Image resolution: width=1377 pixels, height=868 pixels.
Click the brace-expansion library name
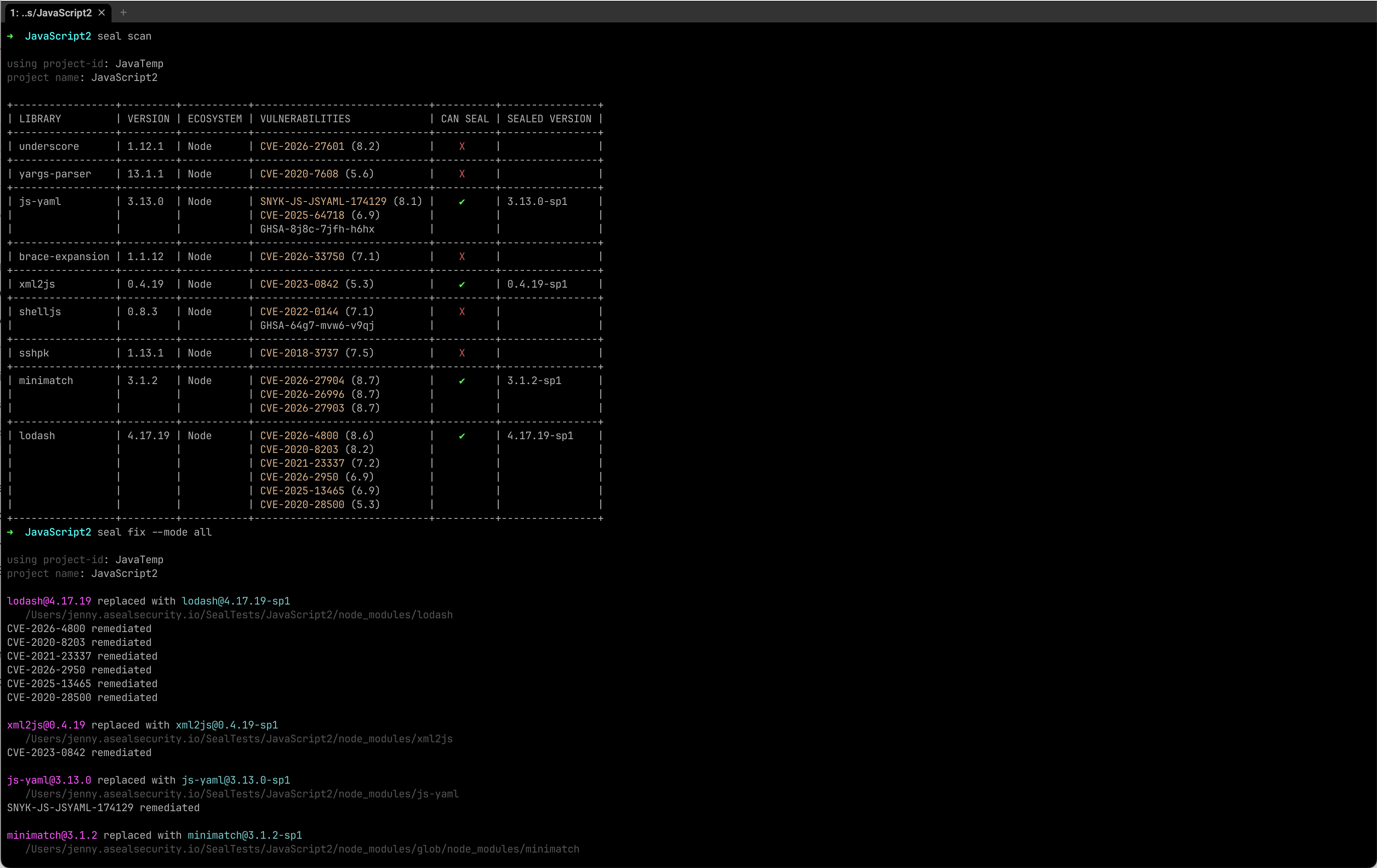(64, 257)
